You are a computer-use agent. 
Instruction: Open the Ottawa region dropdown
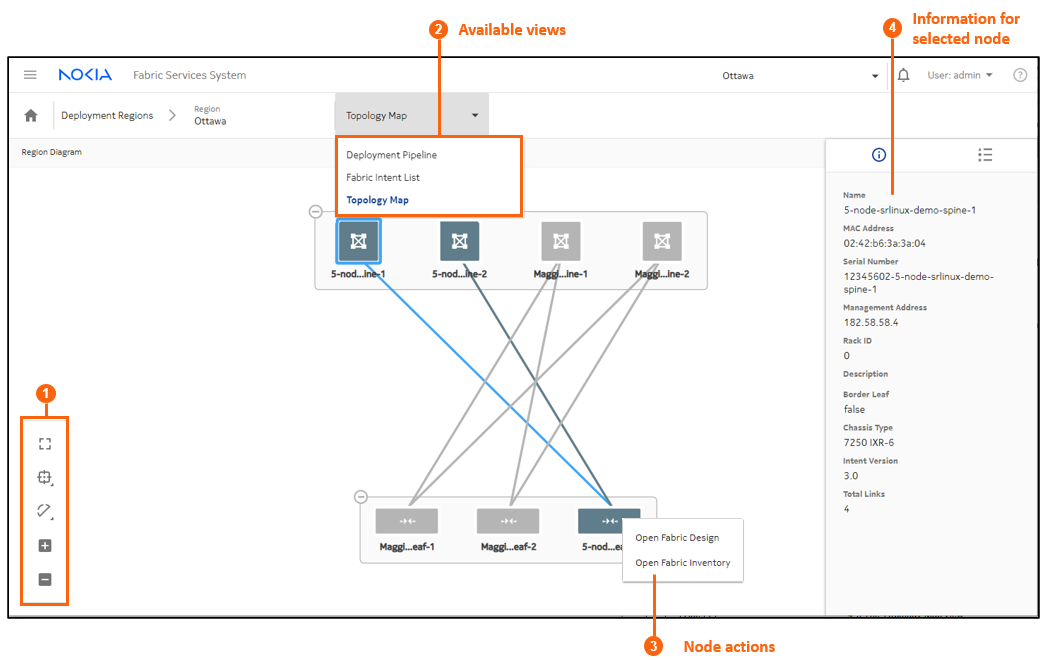[799, 75]
